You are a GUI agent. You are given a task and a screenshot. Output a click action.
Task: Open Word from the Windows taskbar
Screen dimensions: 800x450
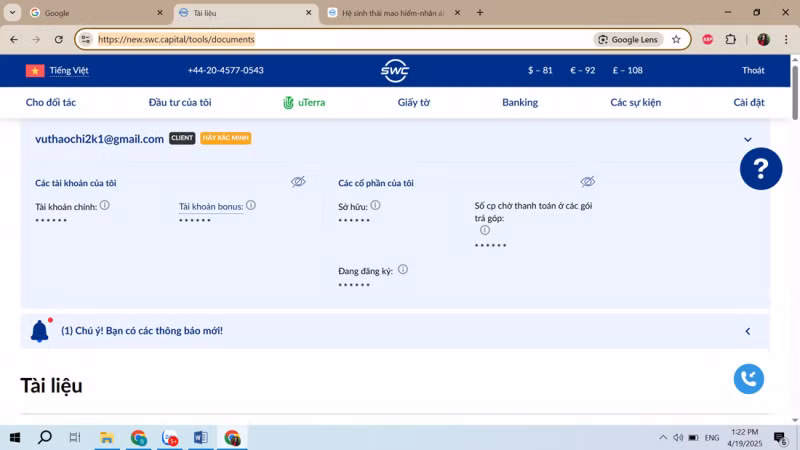click(200, 438)
